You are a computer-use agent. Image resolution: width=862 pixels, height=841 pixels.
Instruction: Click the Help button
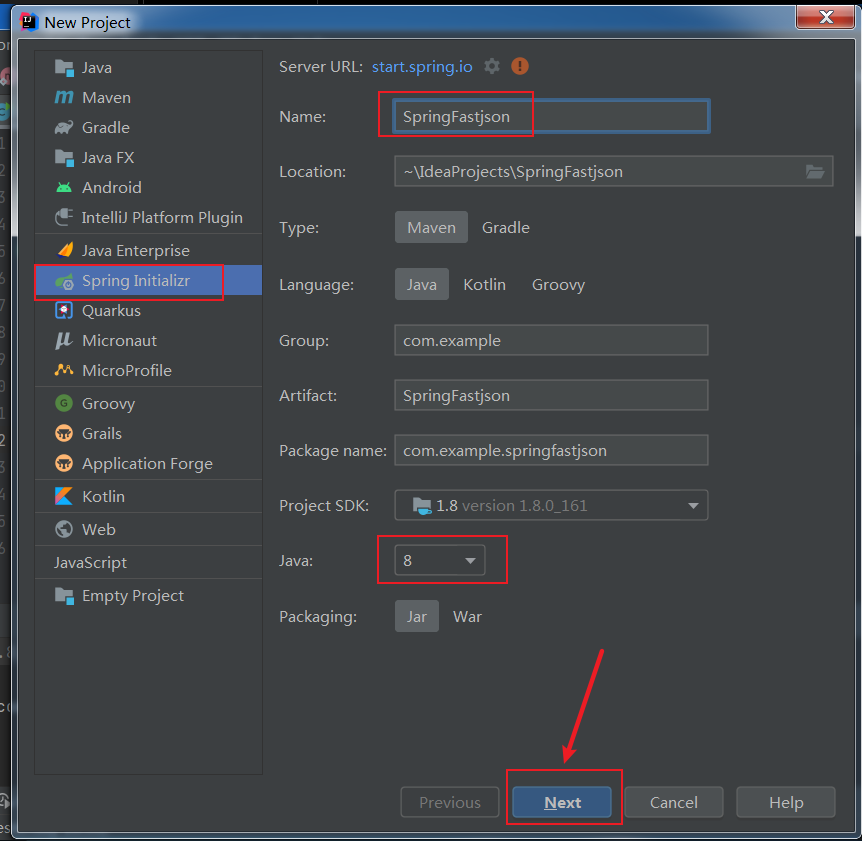(x=786, y=803)
